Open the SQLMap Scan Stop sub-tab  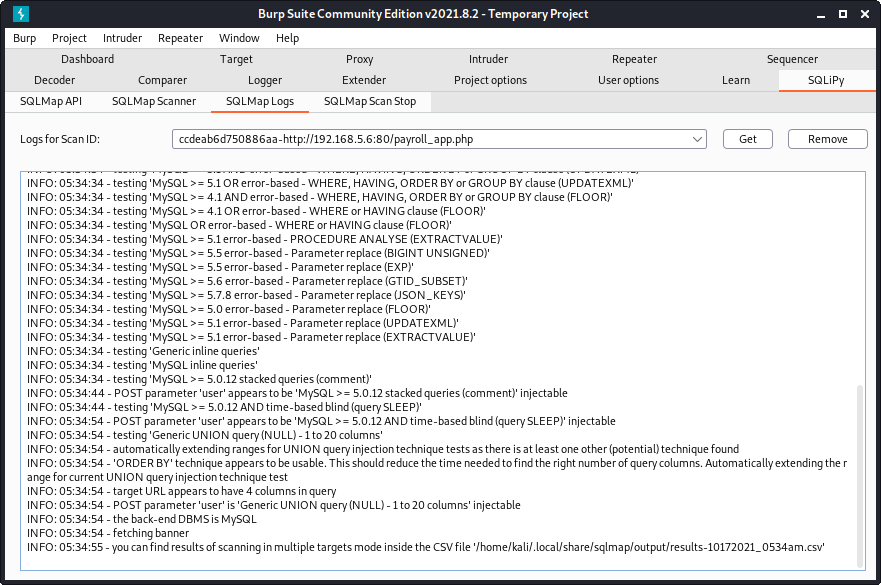[x=370, y=101]
